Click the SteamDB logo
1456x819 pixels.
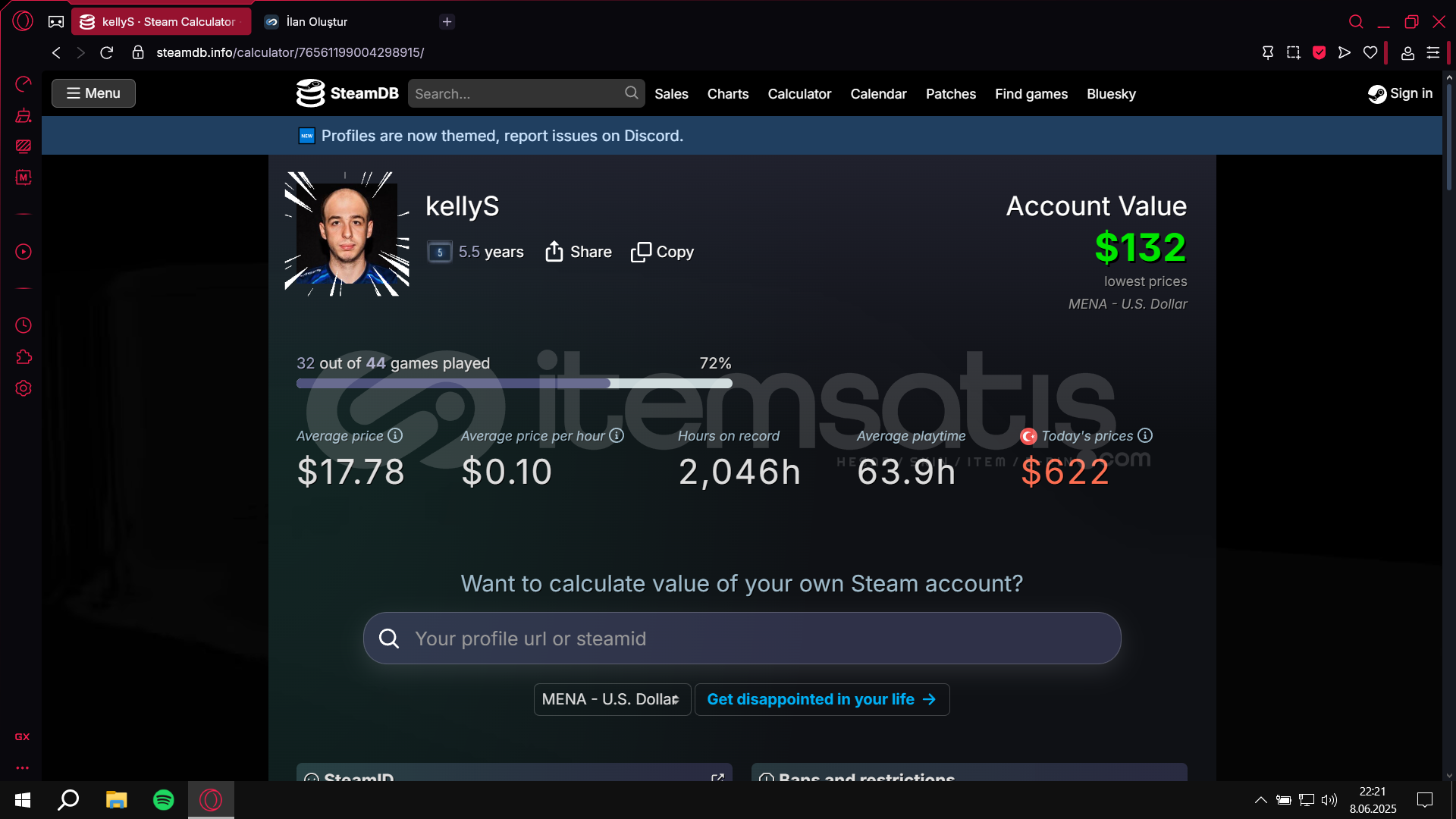coord(347,93)
